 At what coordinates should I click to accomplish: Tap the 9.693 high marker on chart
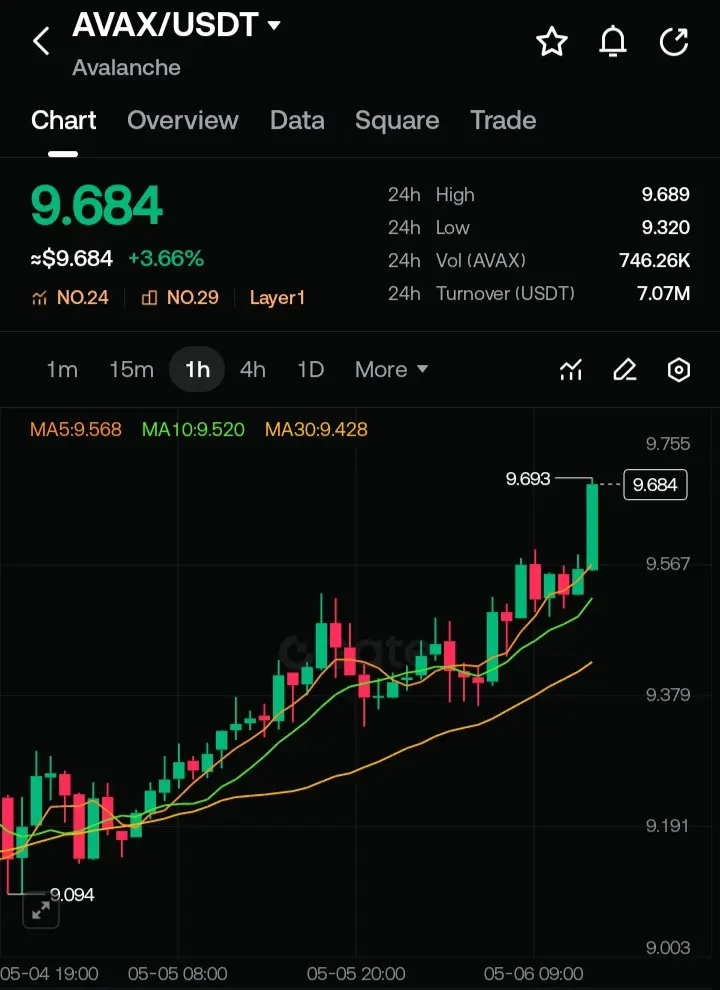point(528,479)
